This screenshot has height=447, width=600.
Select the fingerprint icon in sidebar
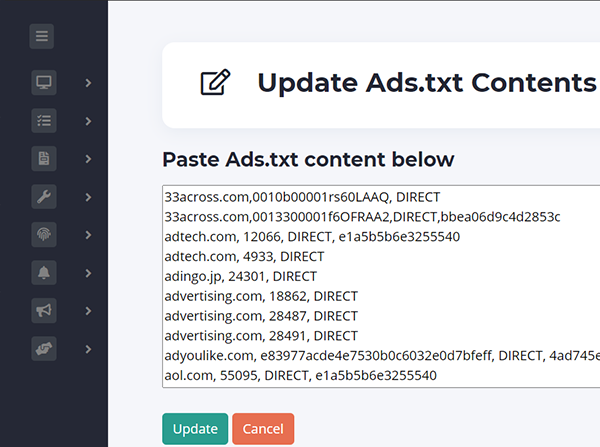(x=44, y=234)
